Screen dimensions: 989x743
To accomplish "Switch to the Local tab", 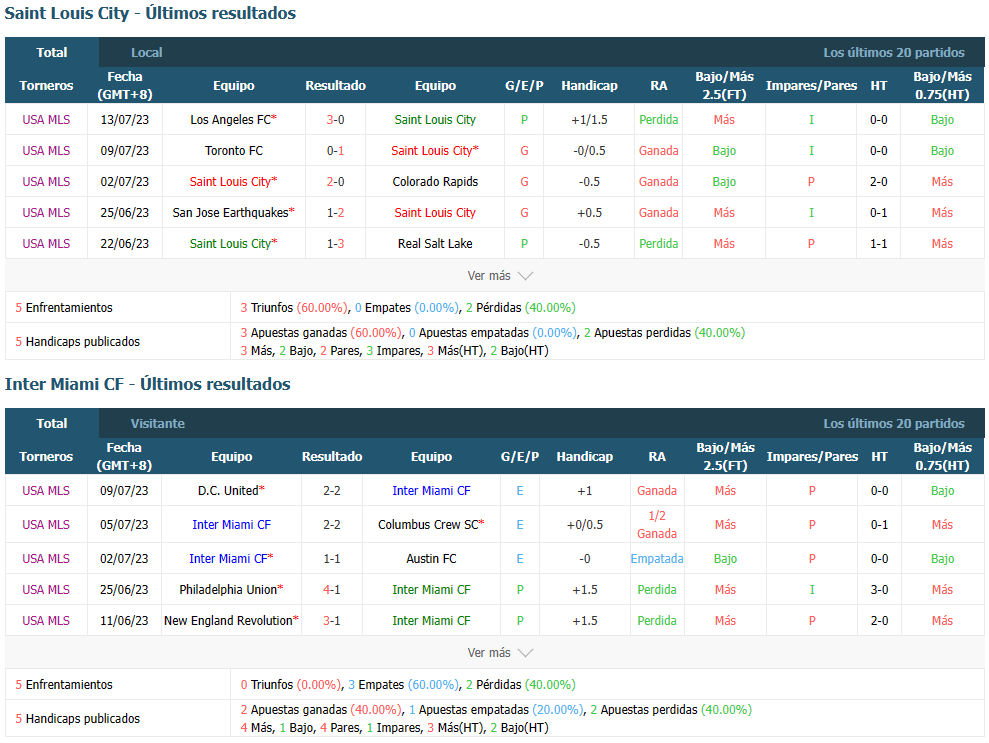I will pos(146,52).
